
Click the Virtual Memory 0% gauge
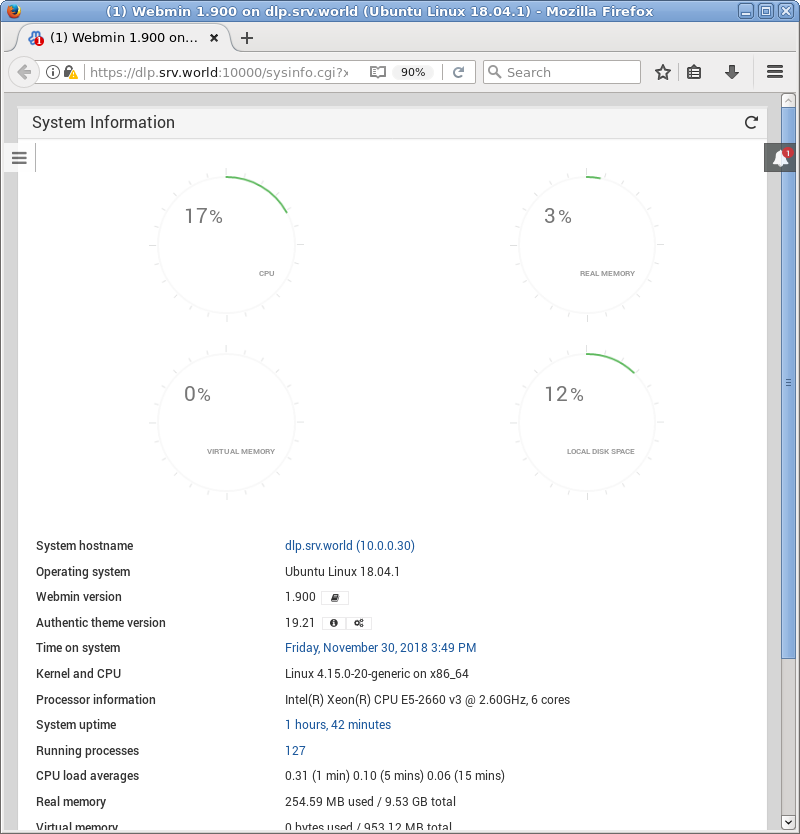[227, 423]
